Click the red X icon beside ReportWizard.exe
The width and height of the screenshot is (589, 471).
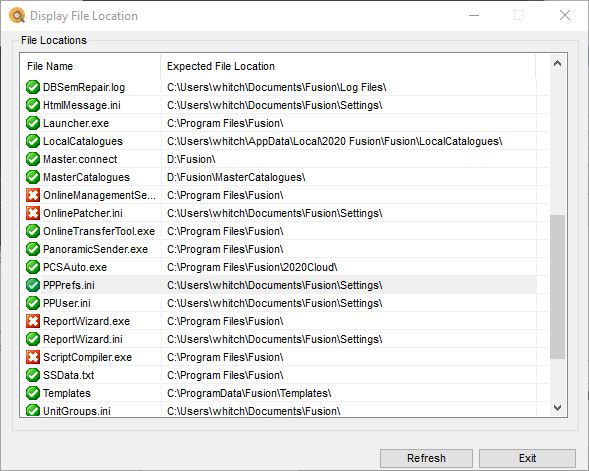click(x=33, y=322)
